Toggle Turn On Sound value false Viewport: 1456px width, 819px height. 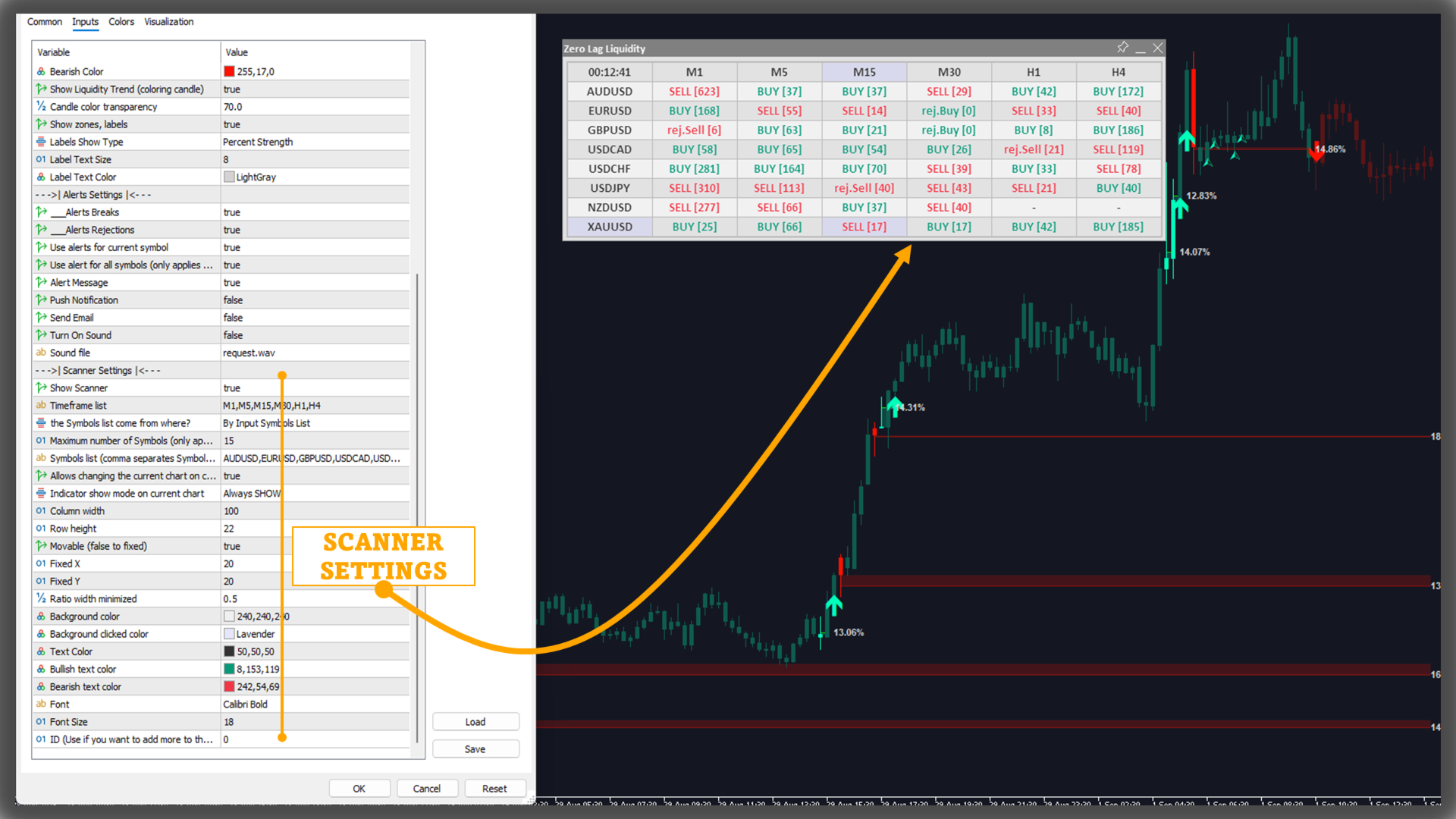point(315,334)
